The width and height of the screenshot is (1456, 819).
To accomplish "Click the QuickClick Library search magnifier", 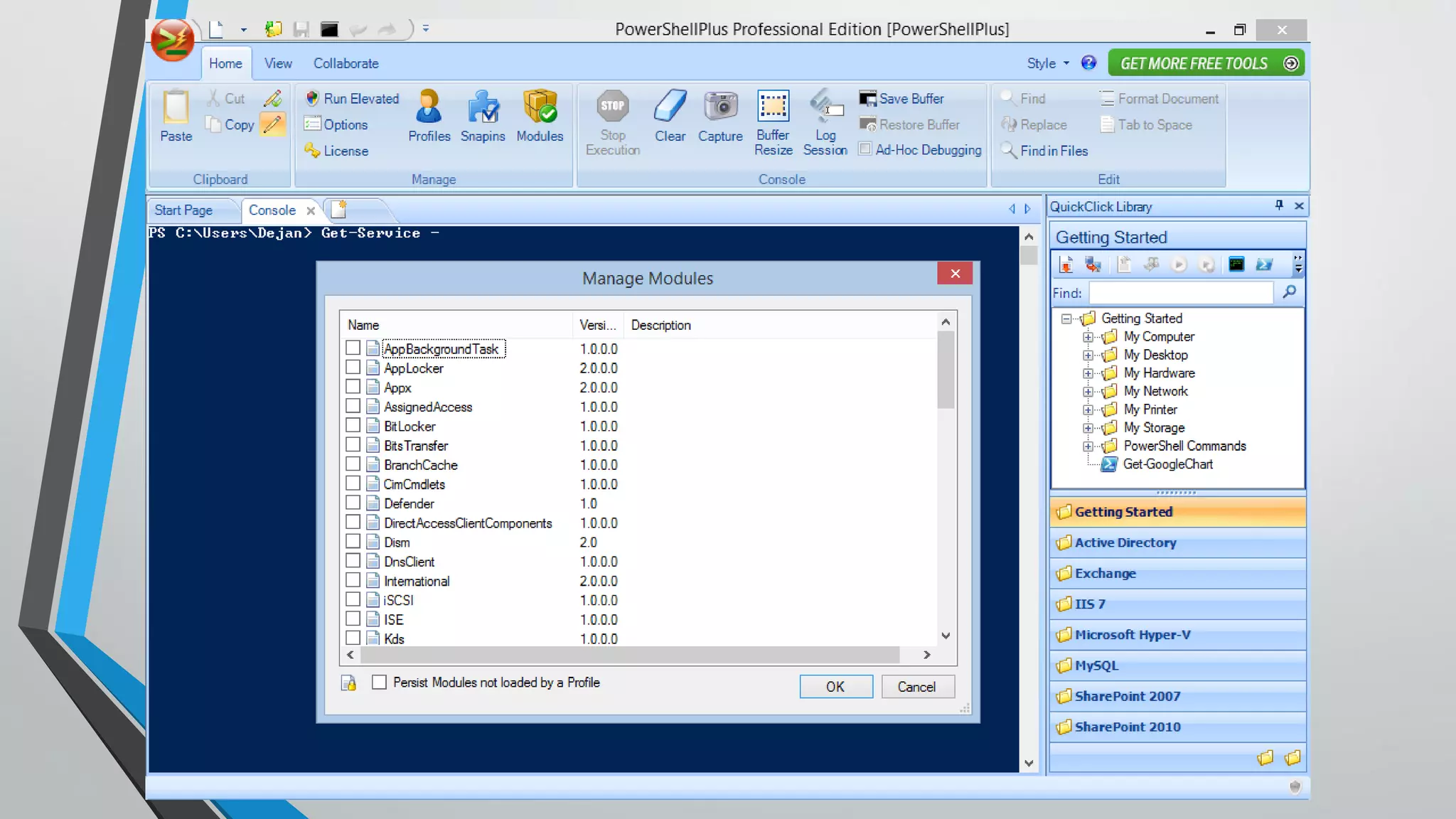I will click(1289, 292).
